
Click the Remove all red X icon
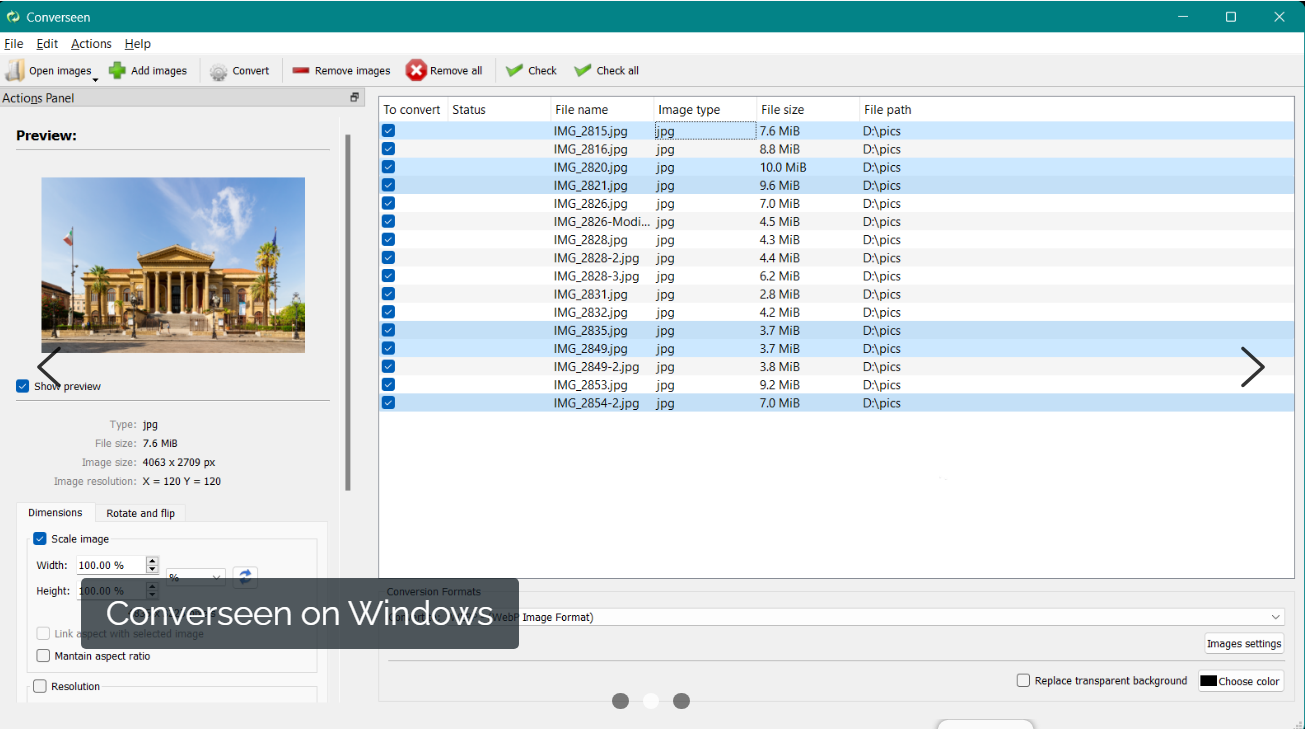(x=416, y=71)
